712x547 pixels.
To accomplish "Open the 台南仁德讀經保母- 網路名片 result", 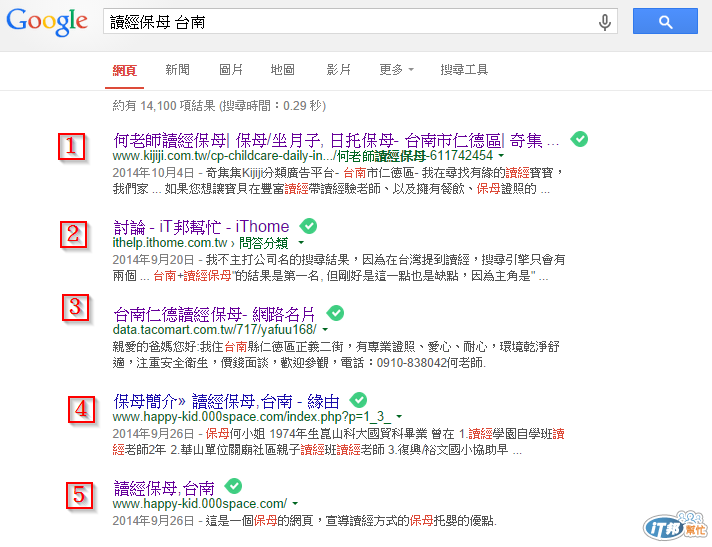I will [214, 314].
